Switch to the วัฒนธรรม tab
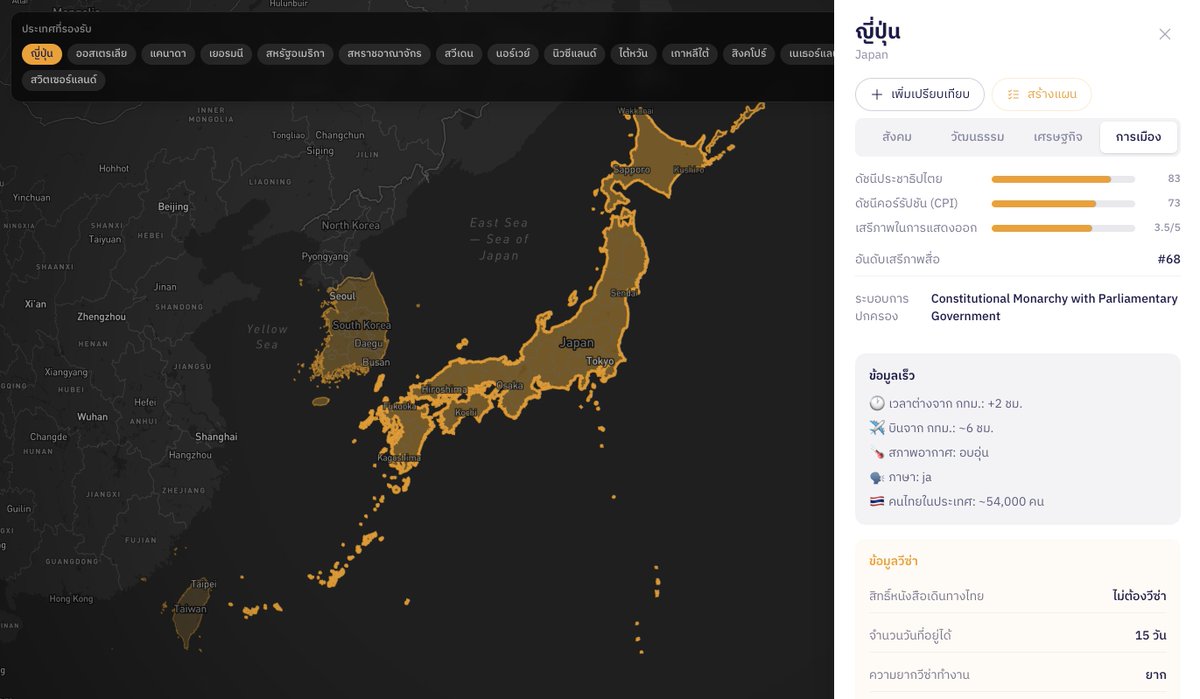The width and height of the screenshot is (1200, 699). point(977,137)
